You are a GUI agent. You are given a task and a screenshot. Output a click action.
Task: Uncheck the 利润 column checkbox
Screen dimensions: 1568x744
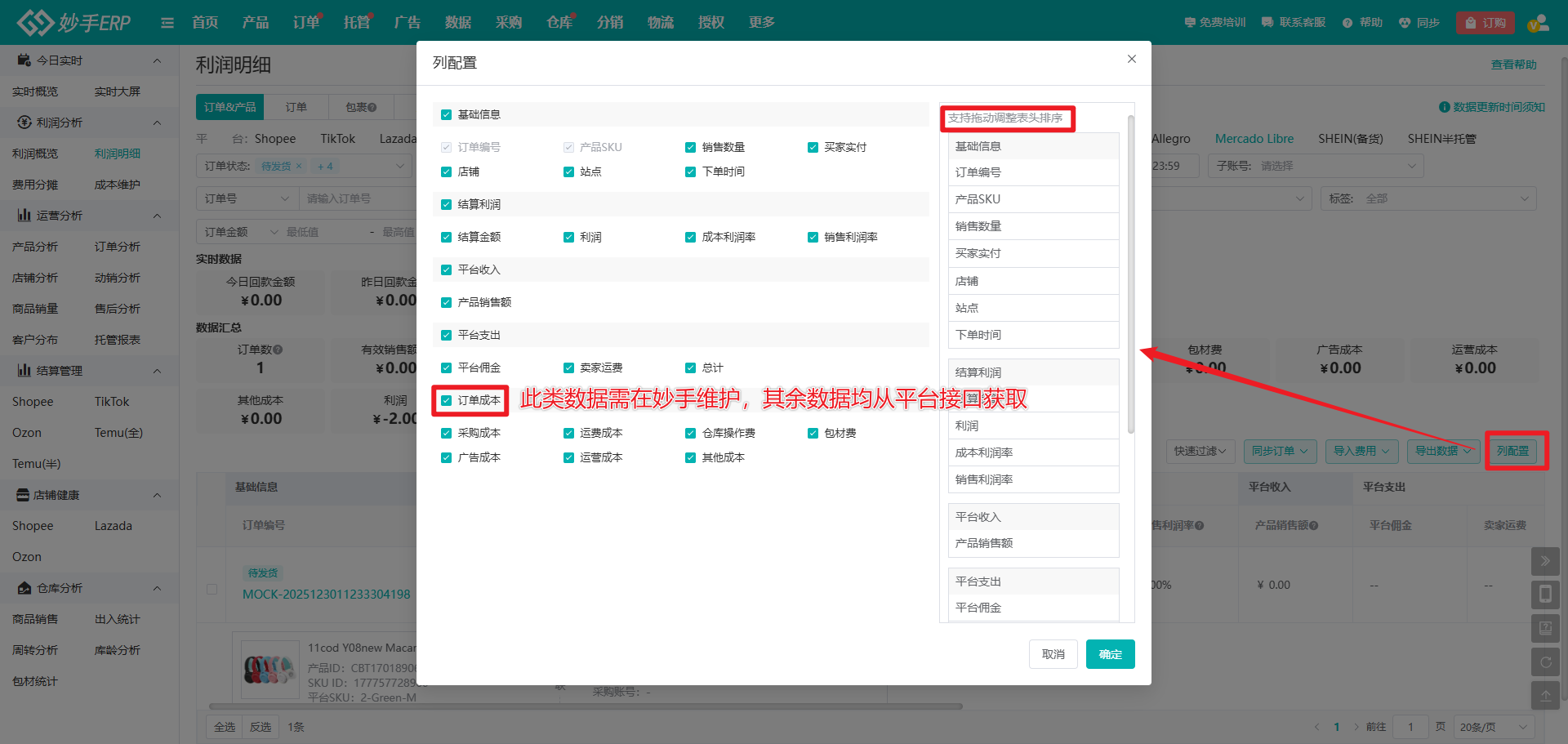point(568,238)
